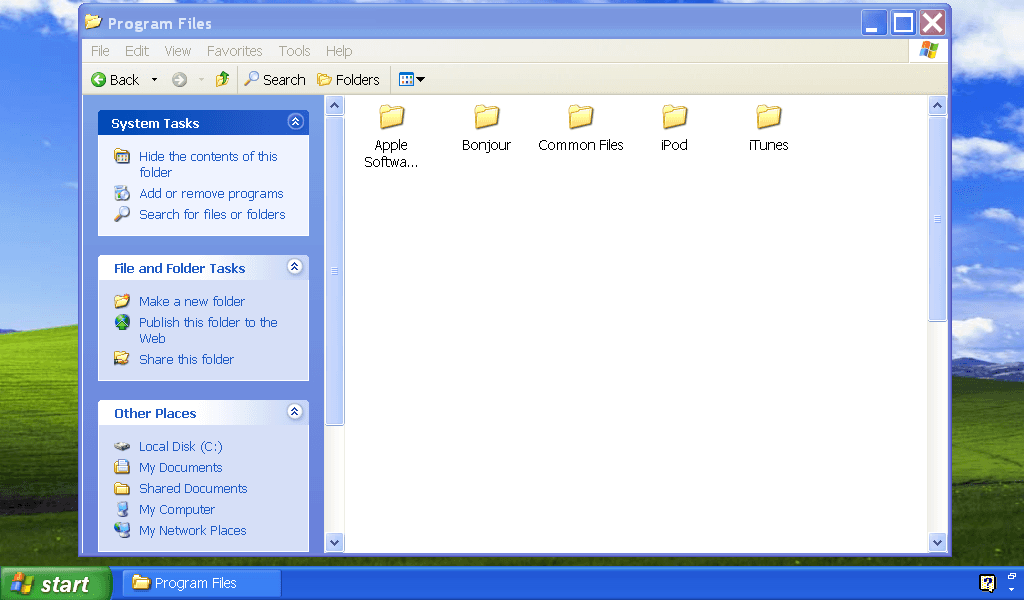
Task: Open the Bonjour folder
Action: (x=486, y=118)
